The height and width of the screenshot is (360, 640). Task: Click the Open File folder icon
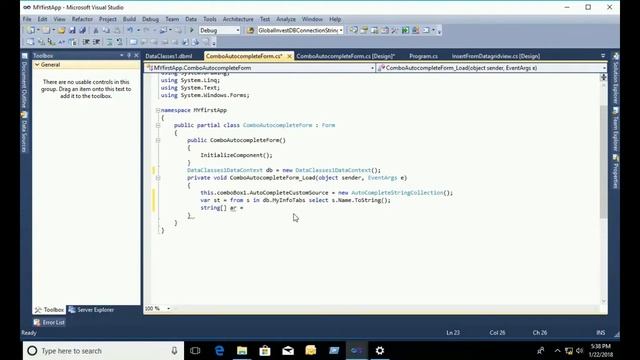point(61,30)
